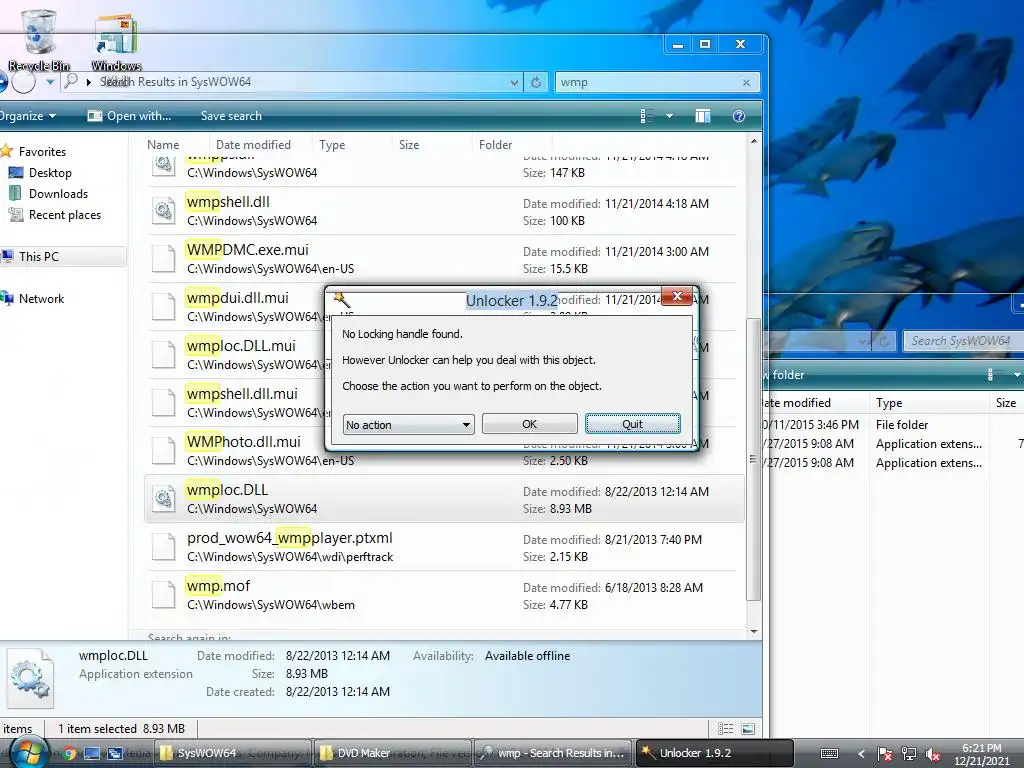The width and height of the screenshot is (1024, 768).
Task: Switch to the Unlocker 1.9.2 taskbar button
Action: [714, 753]
